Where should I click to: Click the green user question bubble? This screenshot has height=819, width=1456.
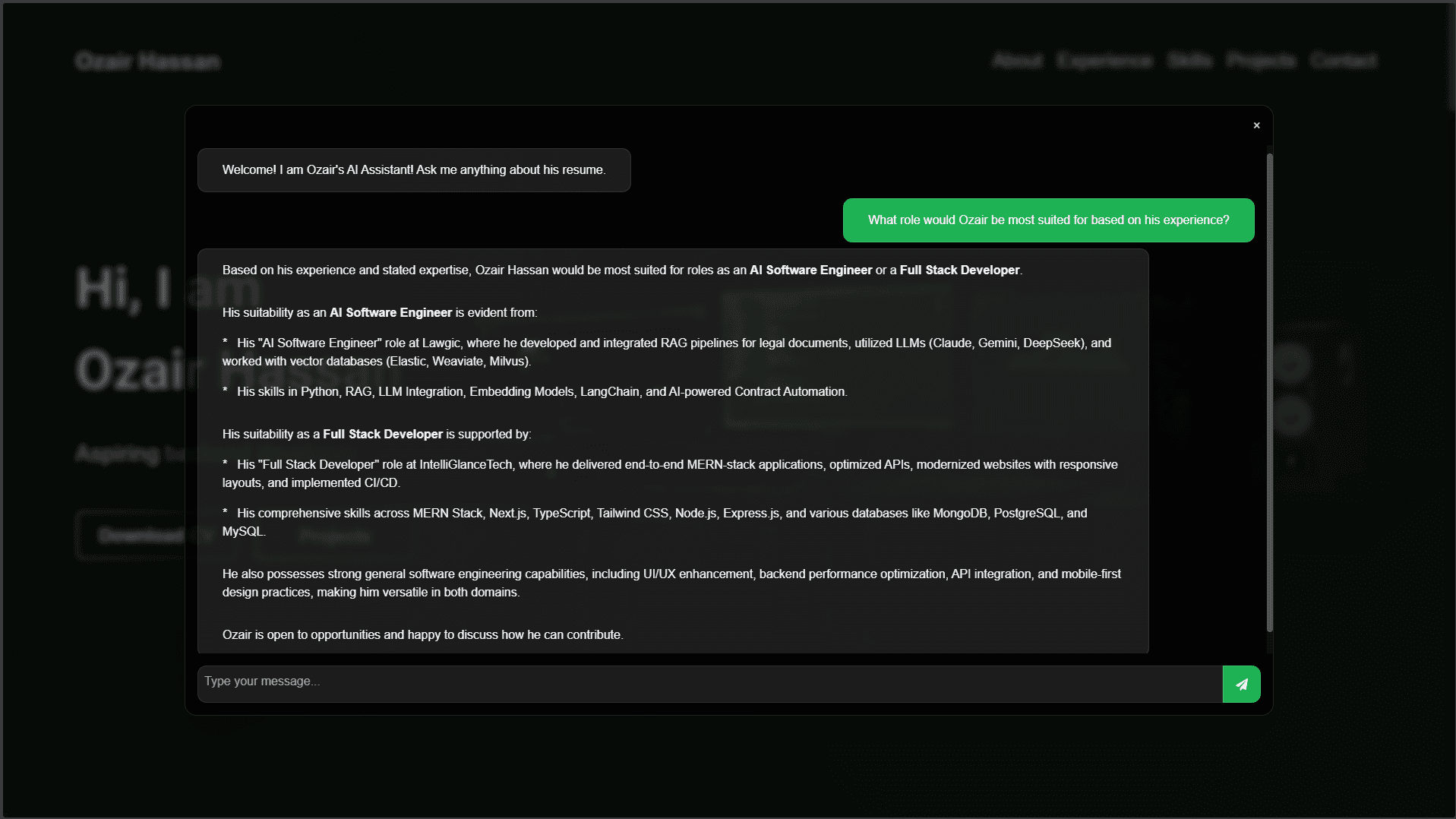click(x=1048, y=220)
